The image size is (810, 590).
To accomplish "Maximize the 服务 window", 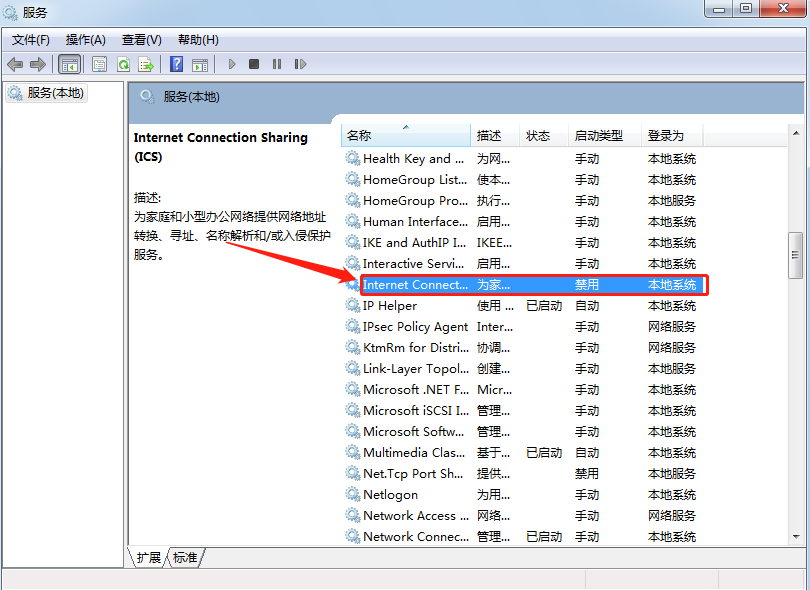I will tap(746, 9).
